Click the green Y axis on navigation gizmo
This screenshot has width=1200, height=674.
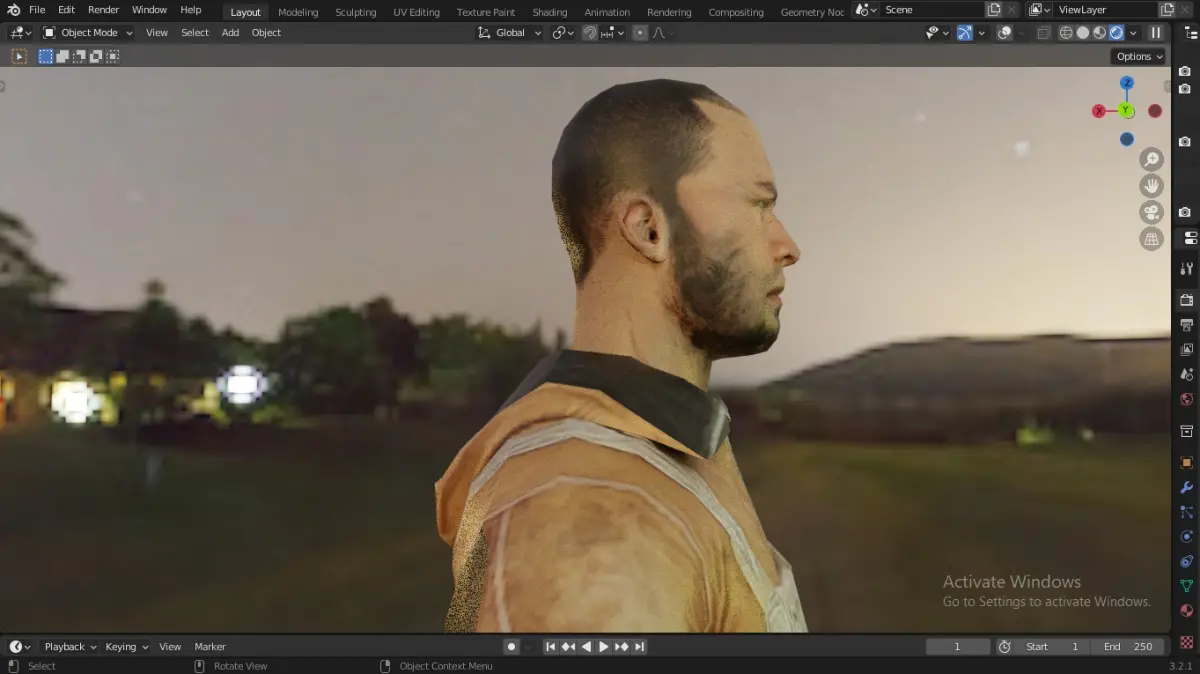pos(1127,111)
